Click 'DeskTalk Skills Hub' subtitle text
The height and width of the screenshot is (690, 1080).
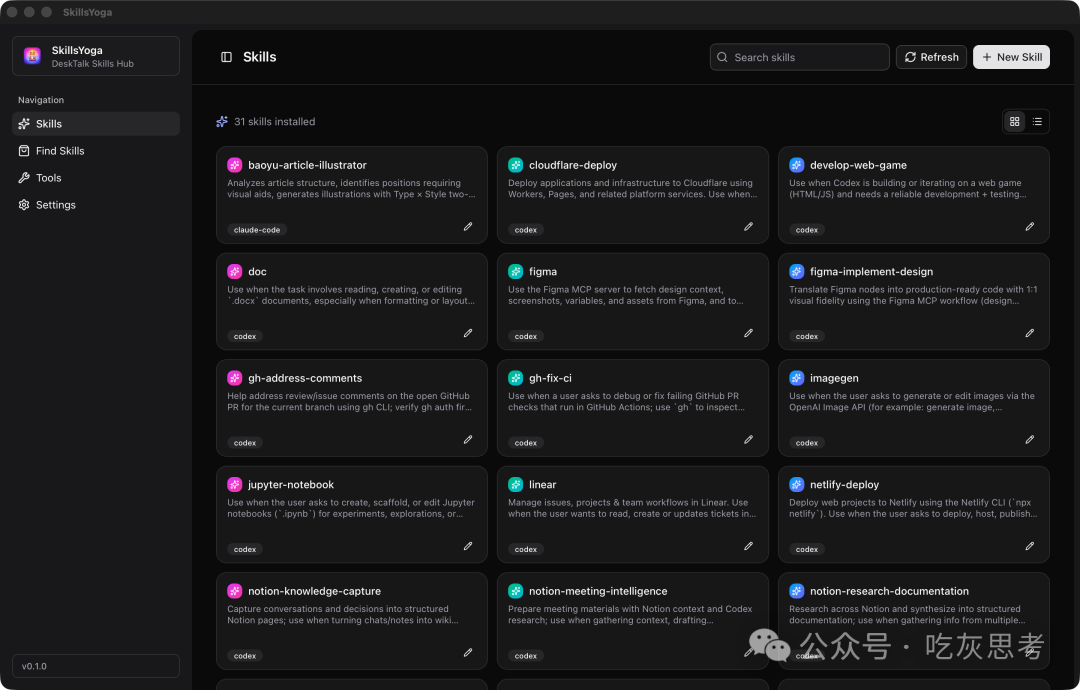coord(93,64)
